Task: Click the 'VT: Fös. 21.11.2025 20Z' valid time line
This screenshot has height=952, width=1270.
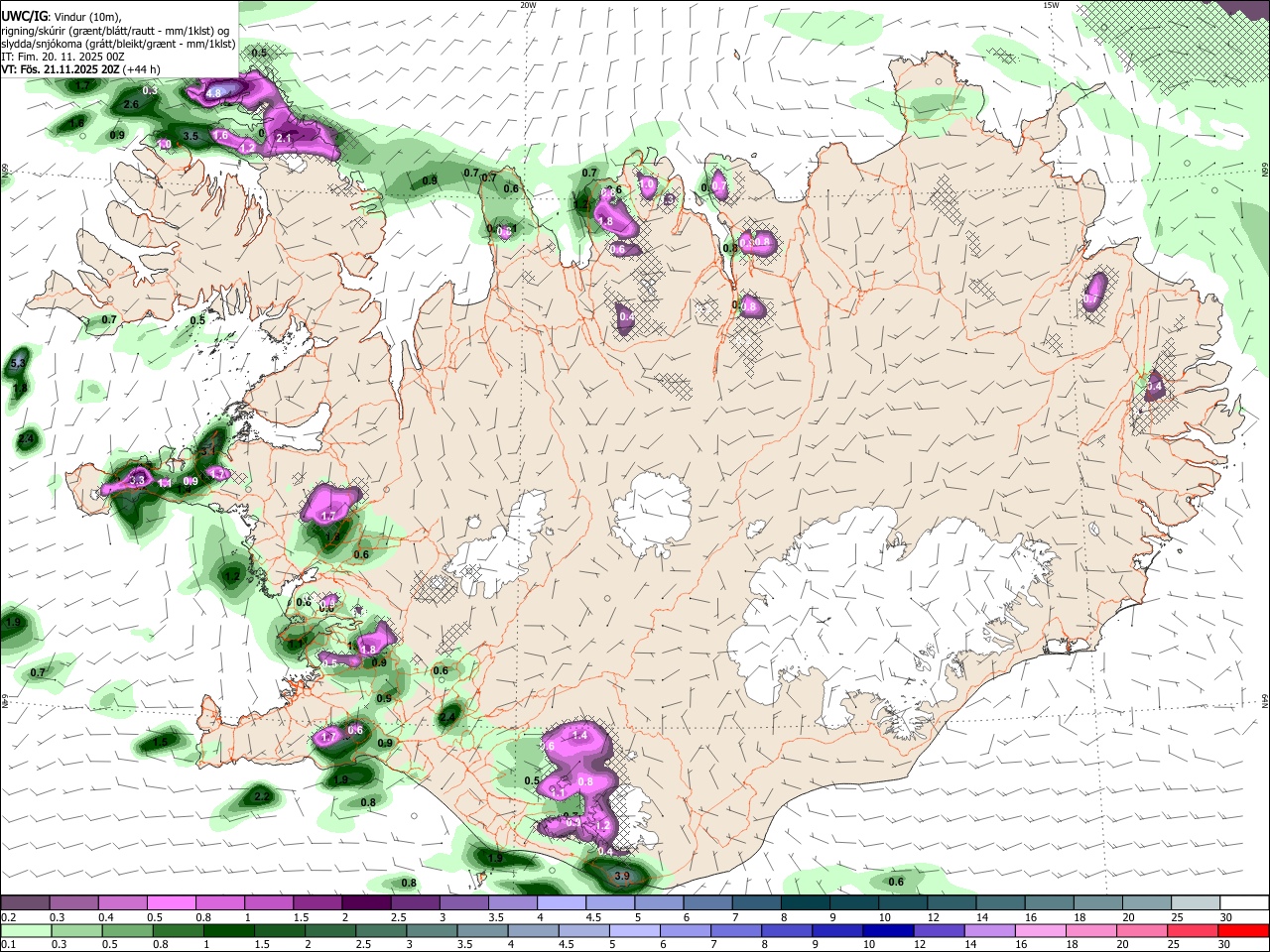Action: [62, 69]
